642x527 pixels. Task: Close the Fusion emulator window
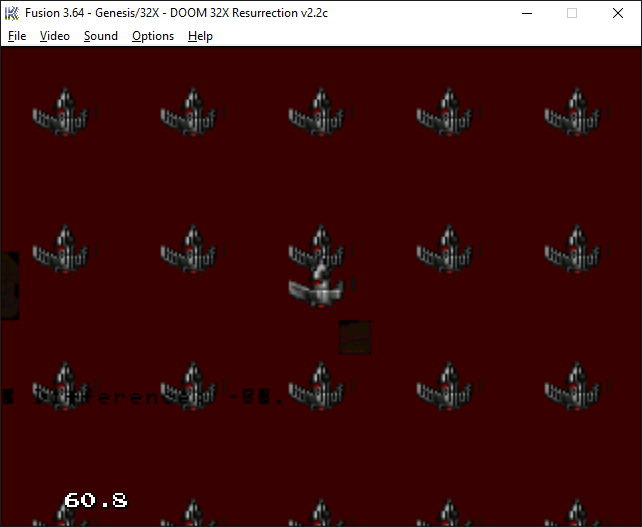pyautogui.click(x=618, y=13)
